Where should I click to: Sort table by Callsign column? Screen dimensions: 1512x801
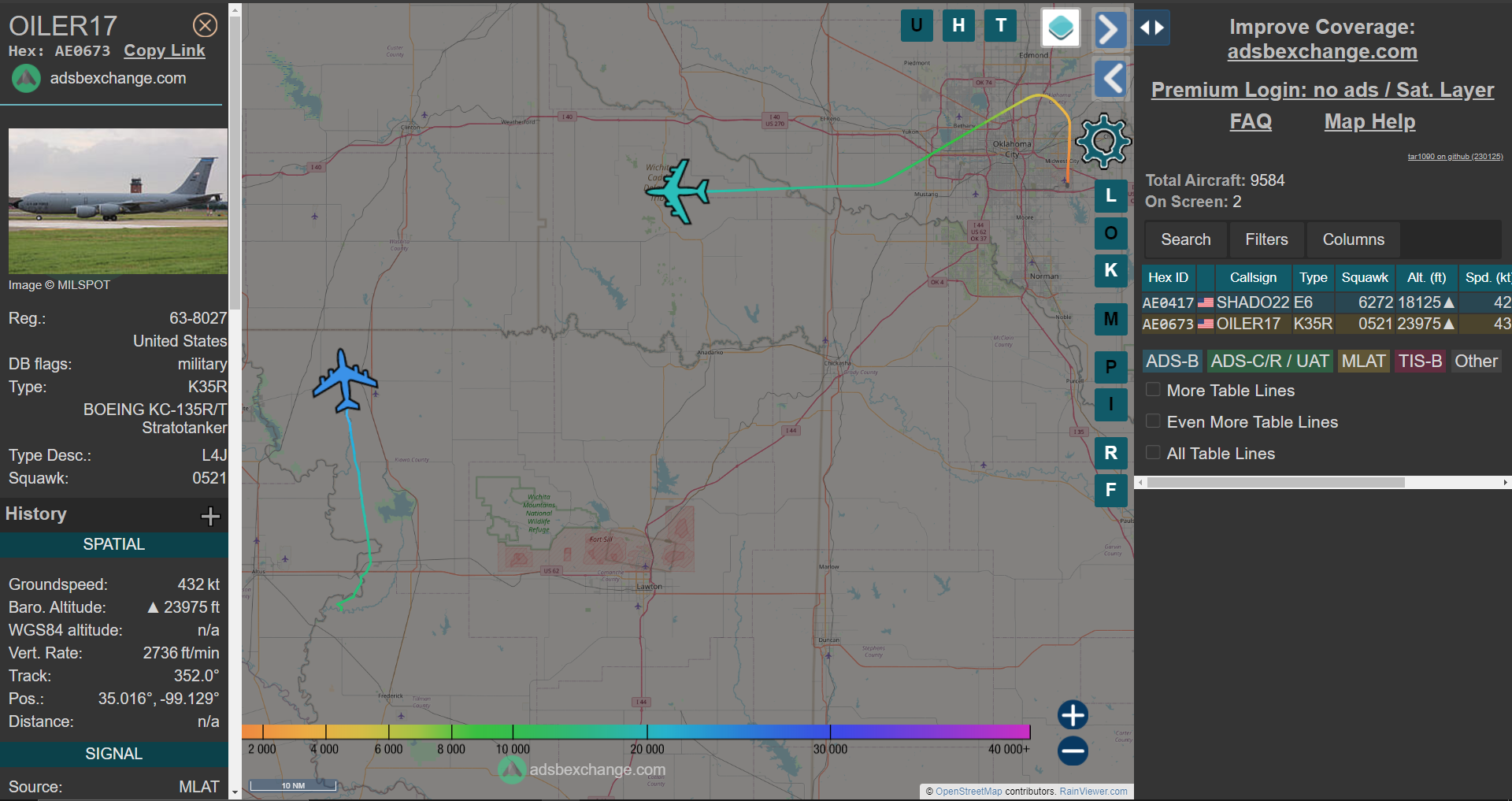[x=1253, y=277]
